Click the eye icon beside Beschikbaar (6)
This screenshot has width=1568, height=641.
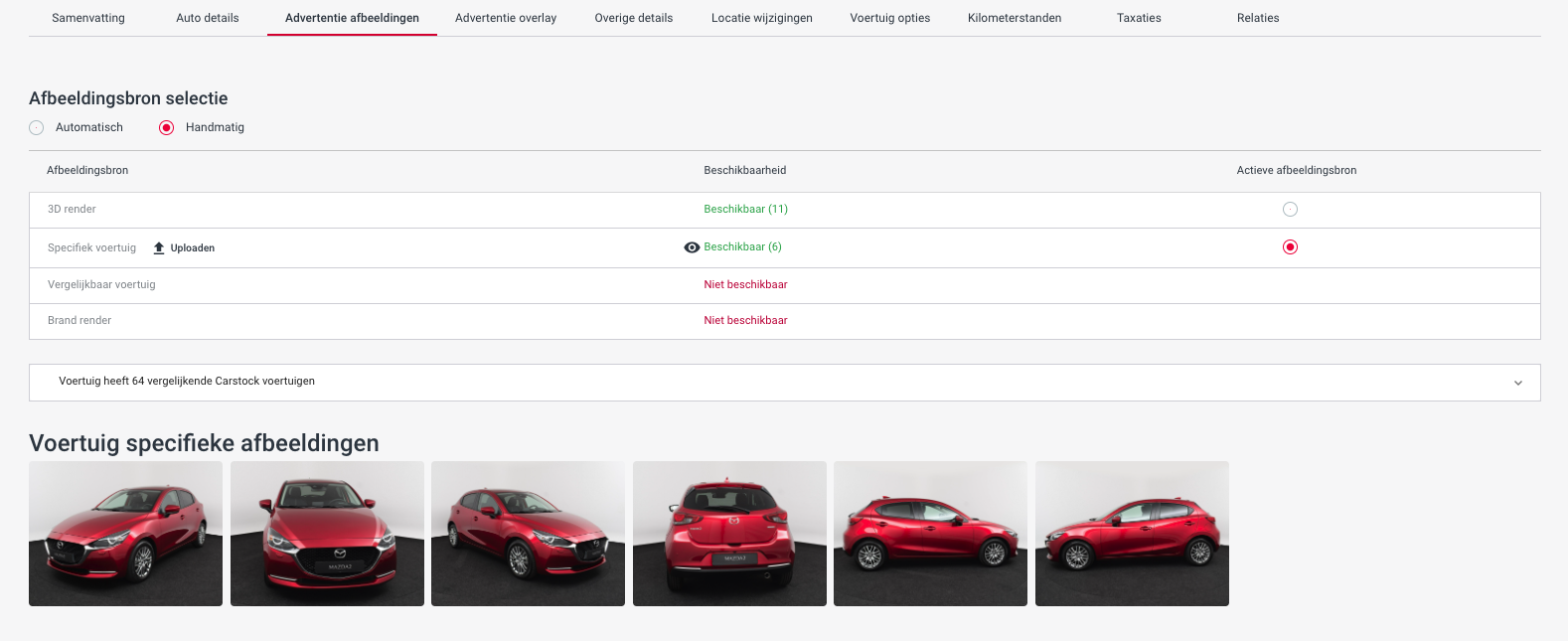tap(692, 247)
